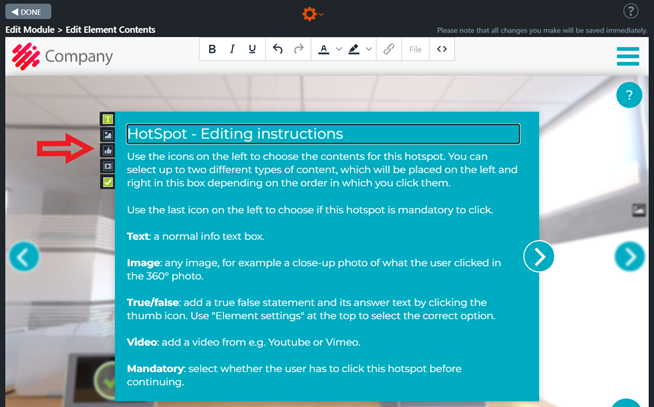
Task: Click the File toolbar button
Action: coord(415,49)
